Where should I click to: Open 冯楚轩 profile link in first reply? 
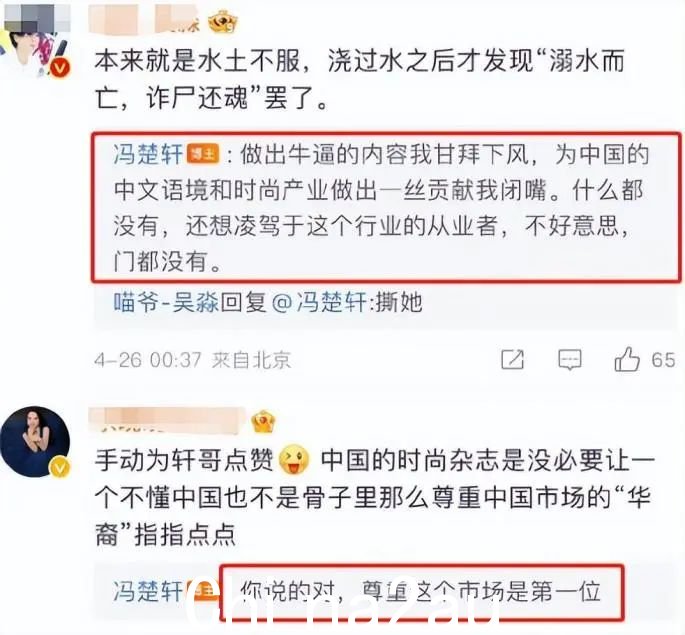pos(148,154)
